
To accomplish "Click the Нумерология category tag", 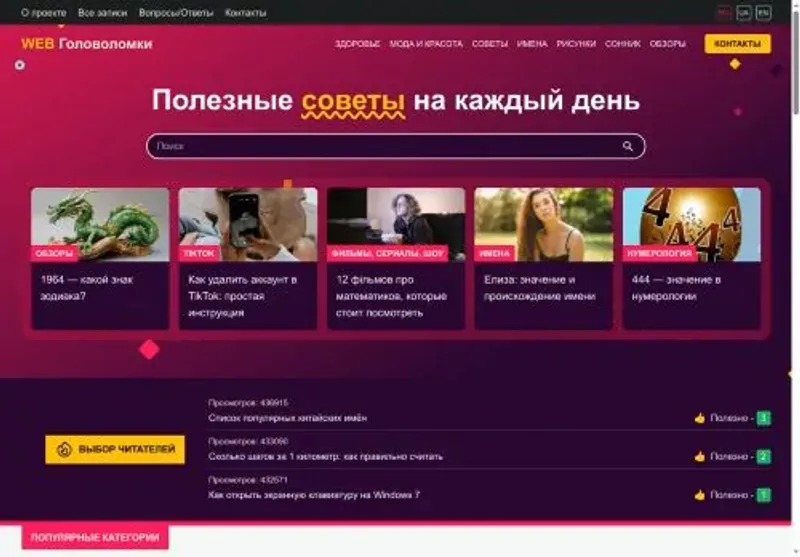I will [x=659, y=254].
